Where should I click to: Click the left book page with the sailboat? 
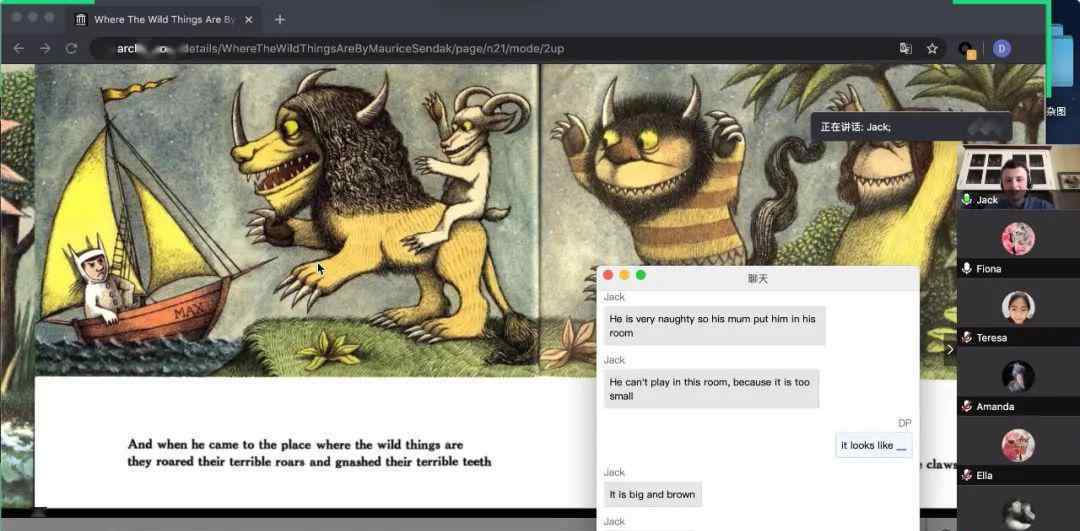(x=287, y=220)
